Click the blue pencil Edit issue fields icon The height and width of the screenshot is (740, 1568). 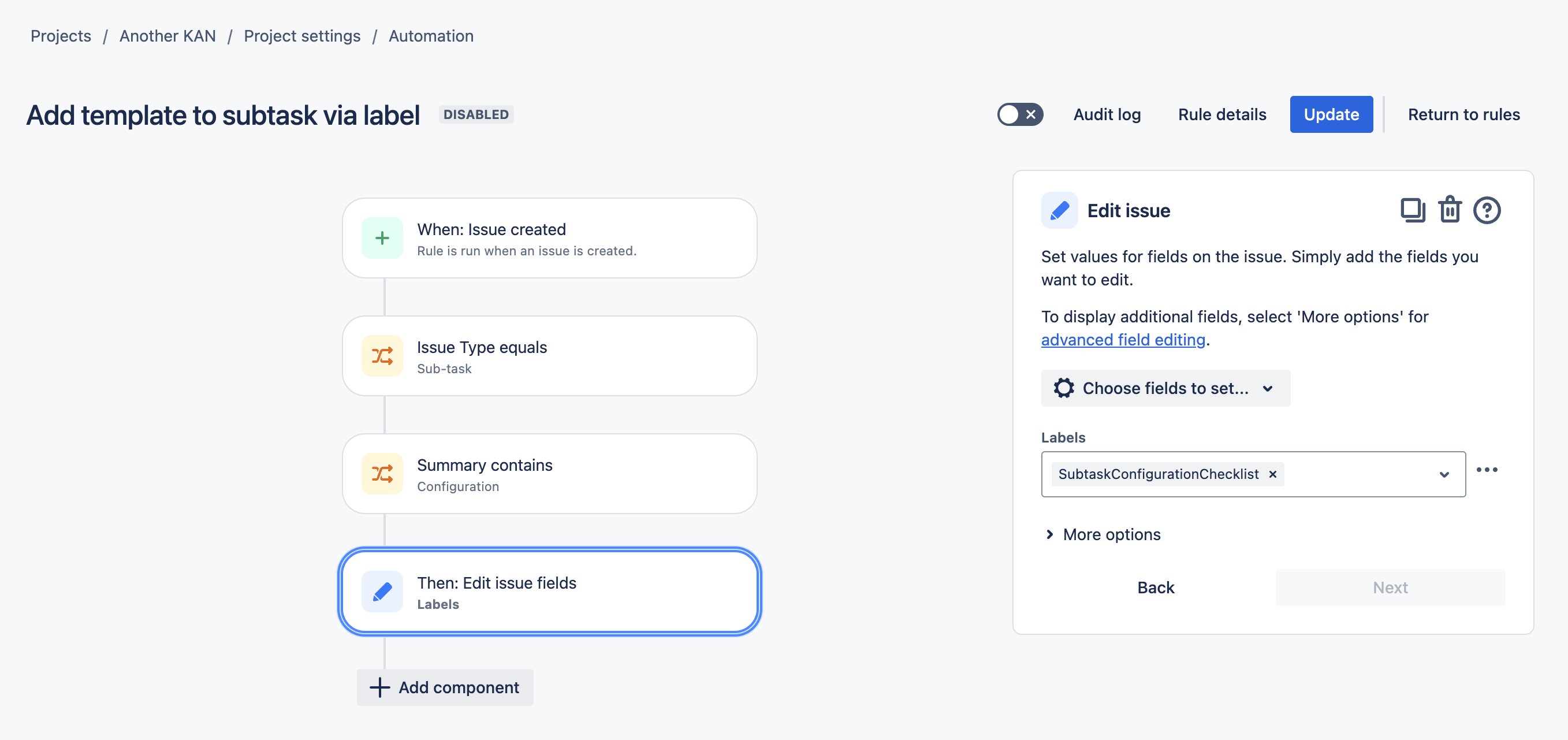(382, 592)
